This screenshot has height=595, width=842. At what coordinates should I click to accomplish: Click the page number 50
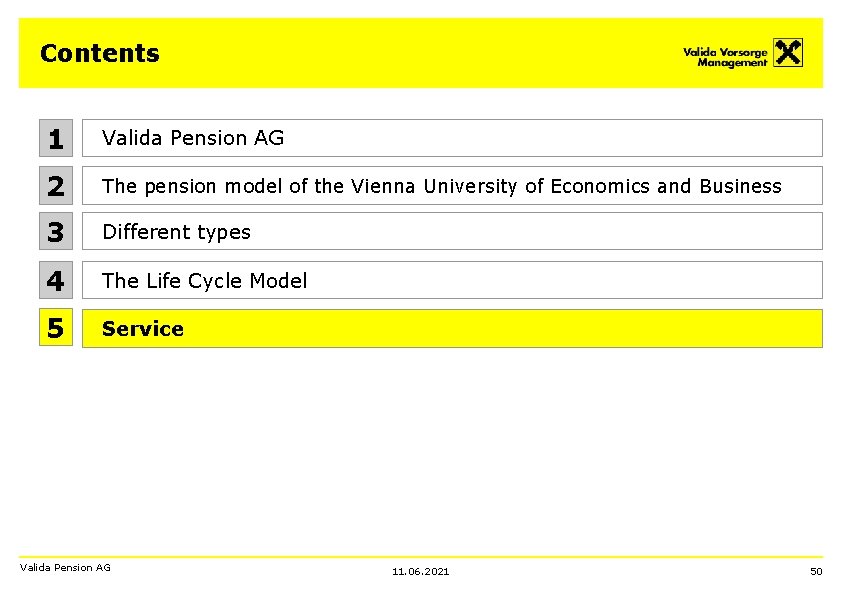tap(816, 571)
